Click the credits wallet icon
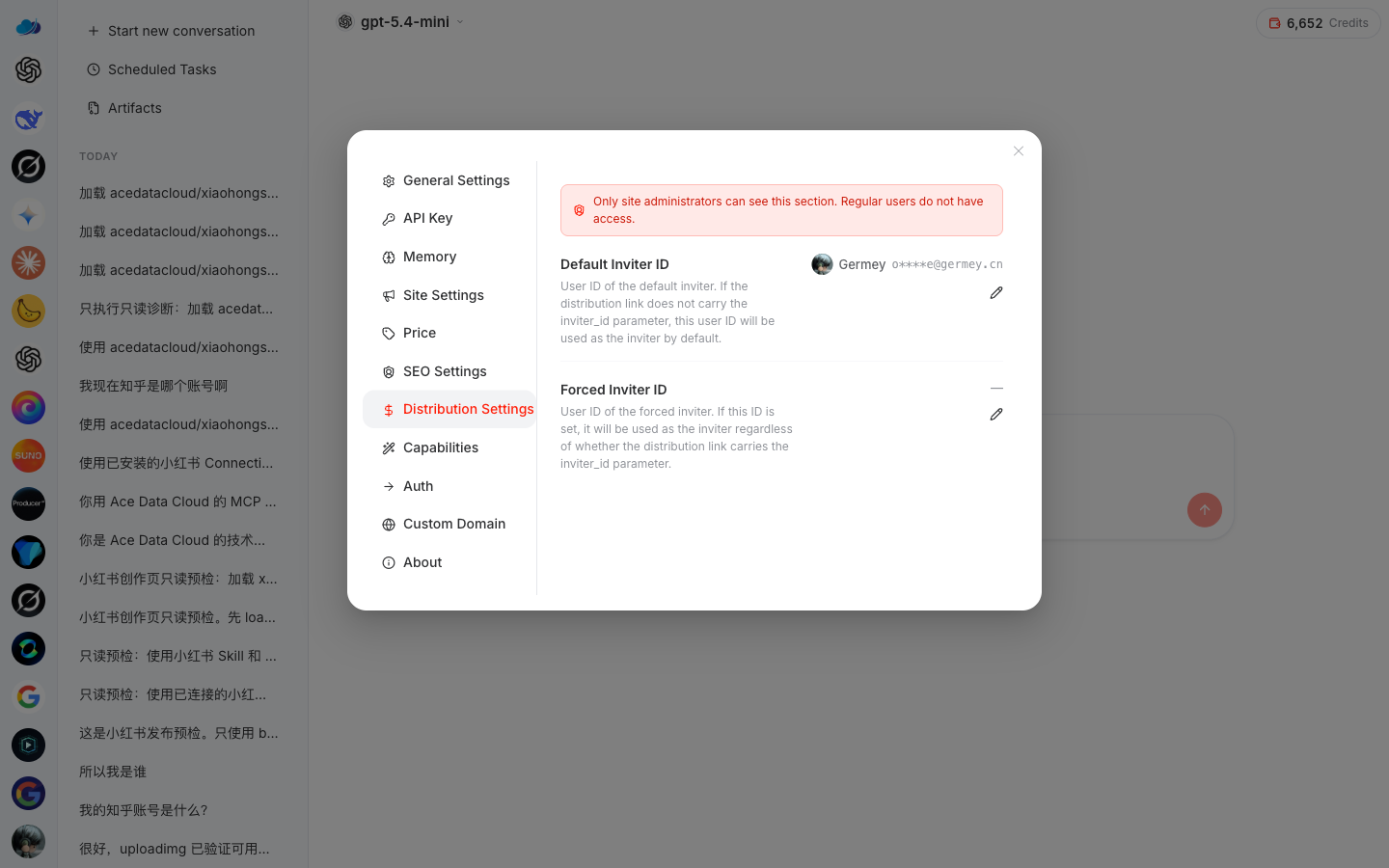Image resolution: width=1389 pixels, height=868 pixels. point(1275,23)
